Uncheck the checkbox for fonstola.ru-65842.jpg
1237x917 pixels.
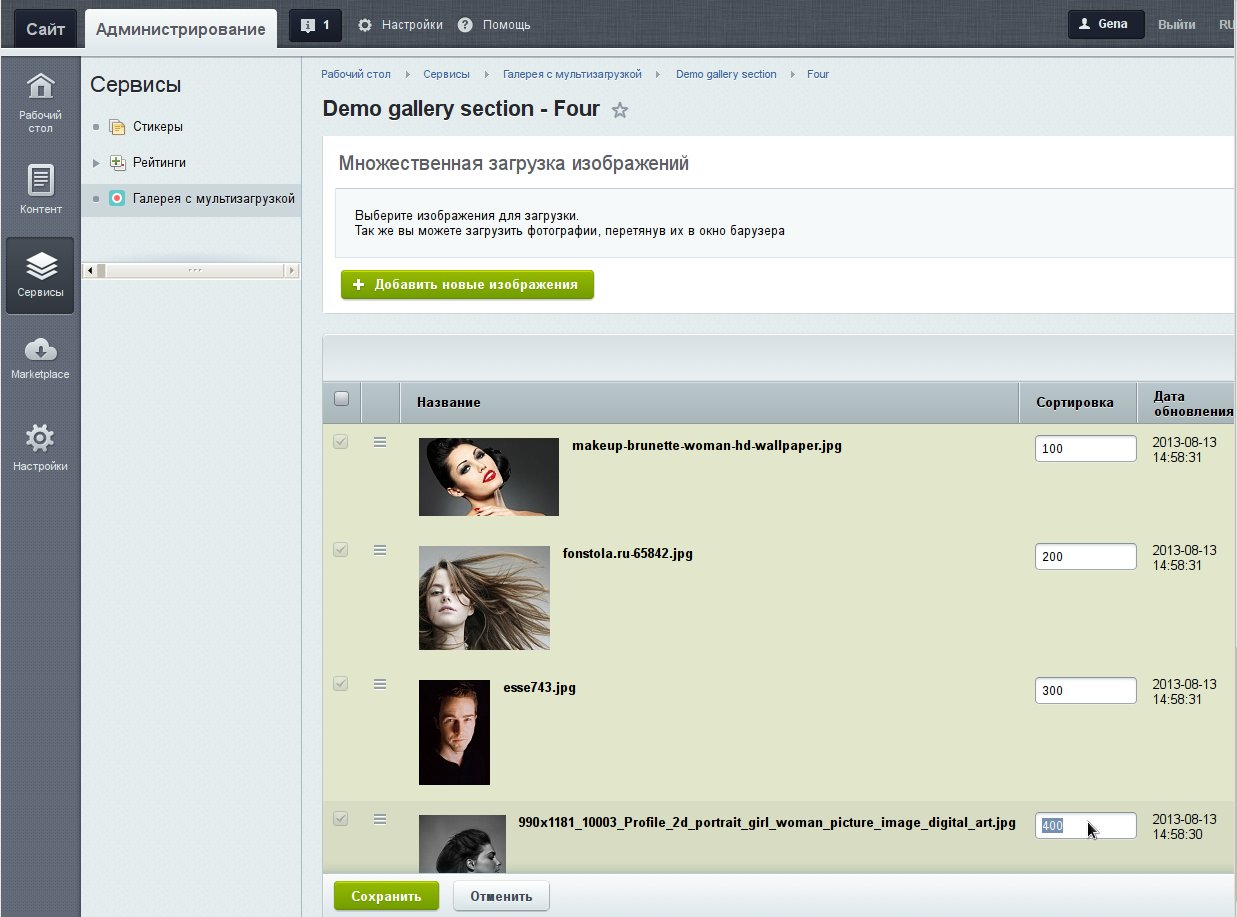(341, 549)
